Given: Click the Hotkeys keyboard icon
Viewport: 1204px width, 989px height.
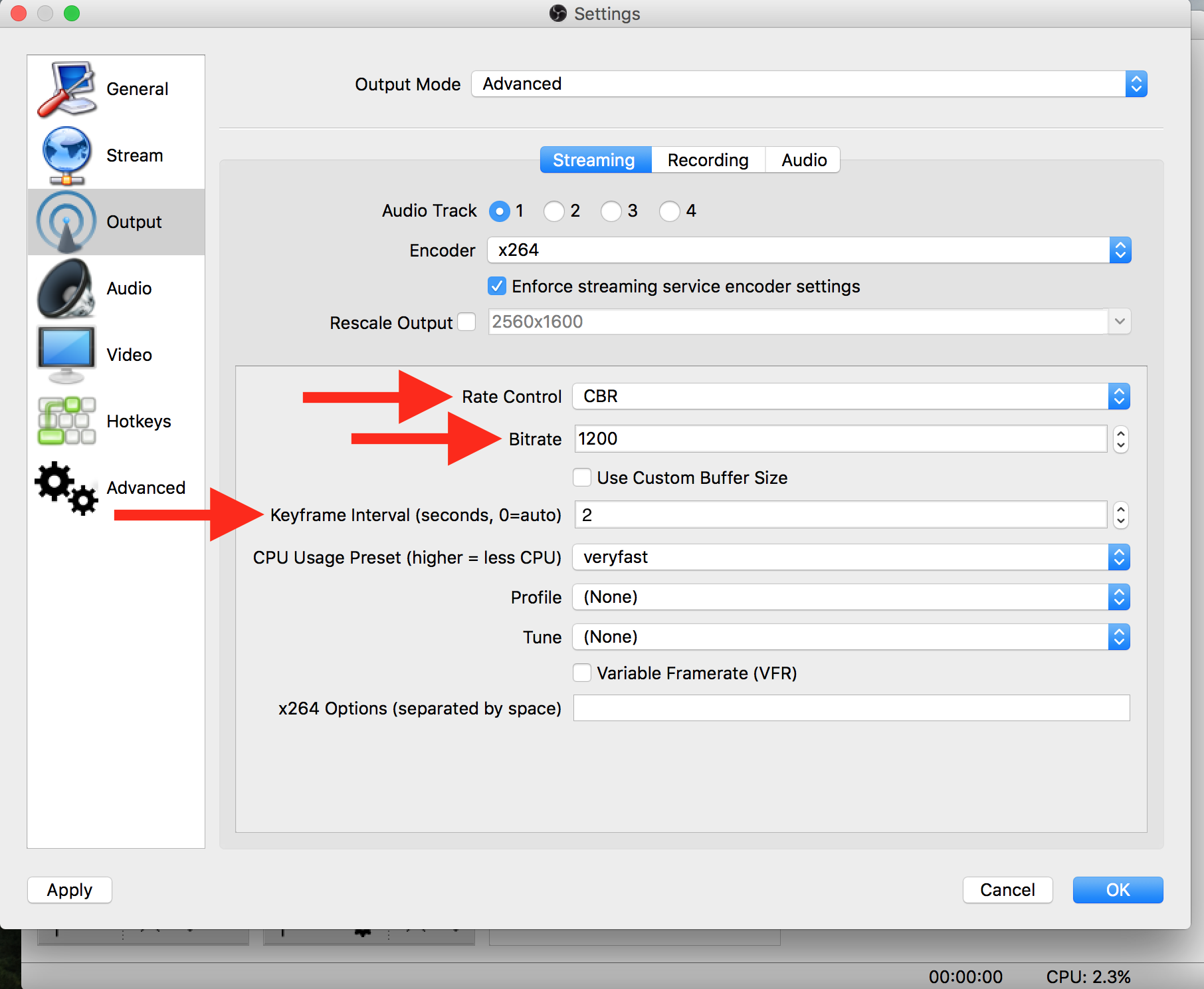Looking at the screenshot, I should [x=66, y=421].
